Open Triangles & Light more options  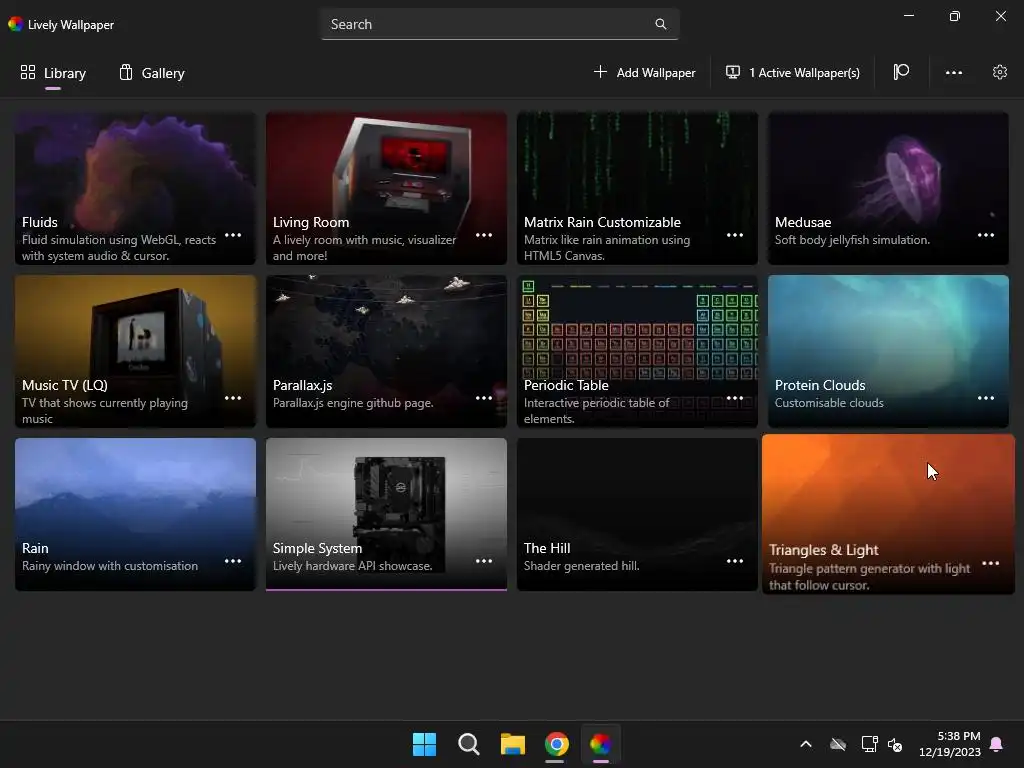click(x=991, y=563)
